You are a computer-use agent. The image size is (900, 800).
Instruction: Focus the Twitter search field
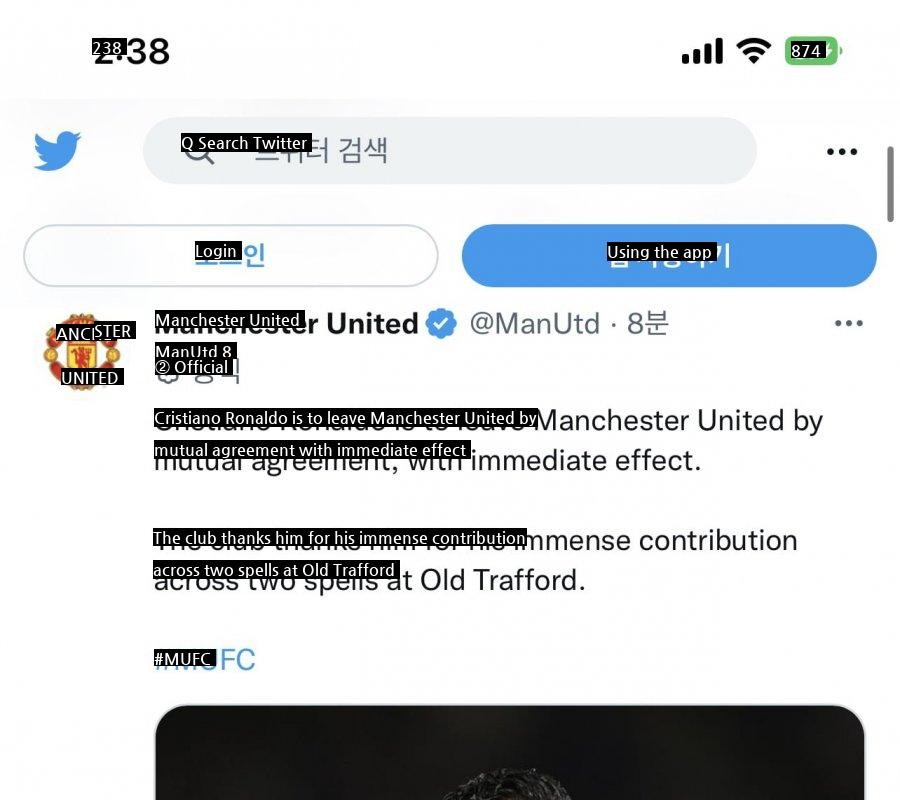(449, 151)
